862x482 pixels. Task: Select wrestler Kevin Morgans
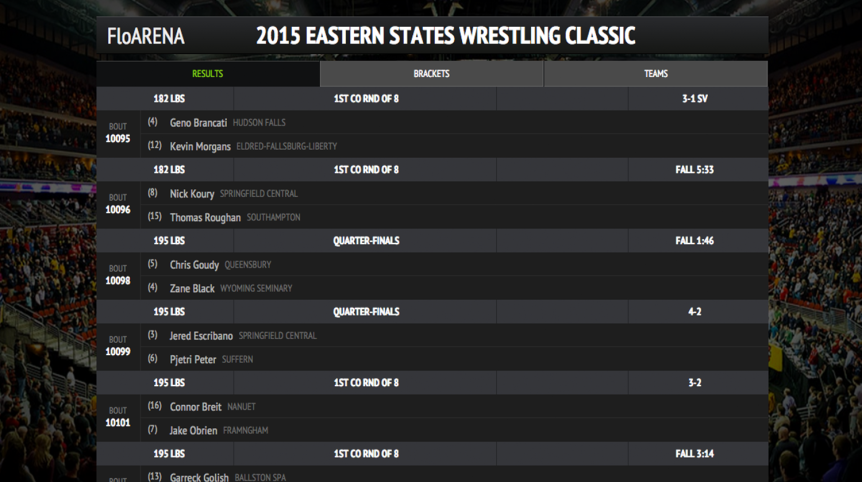pos(200,146)
